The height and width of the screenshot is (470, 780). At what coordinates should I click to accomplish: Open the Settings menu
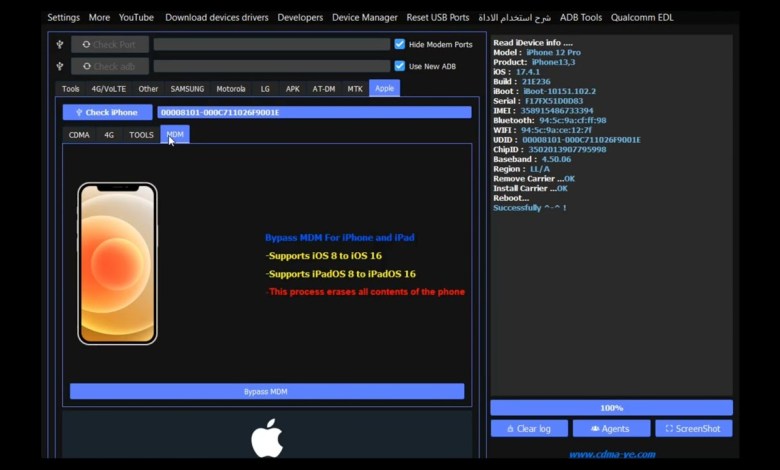coord(64,18)
